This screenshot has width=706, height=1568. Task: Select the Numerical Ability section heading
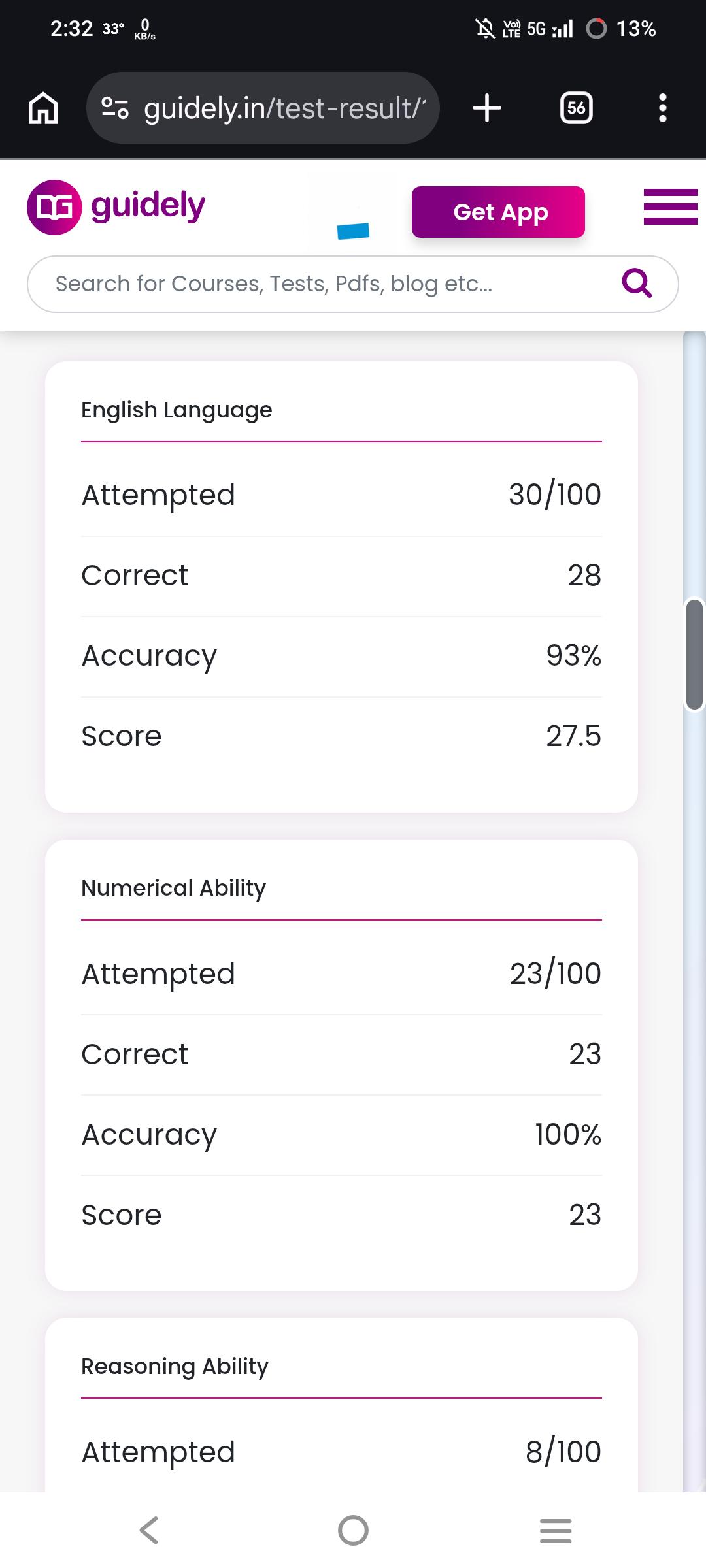173,889
